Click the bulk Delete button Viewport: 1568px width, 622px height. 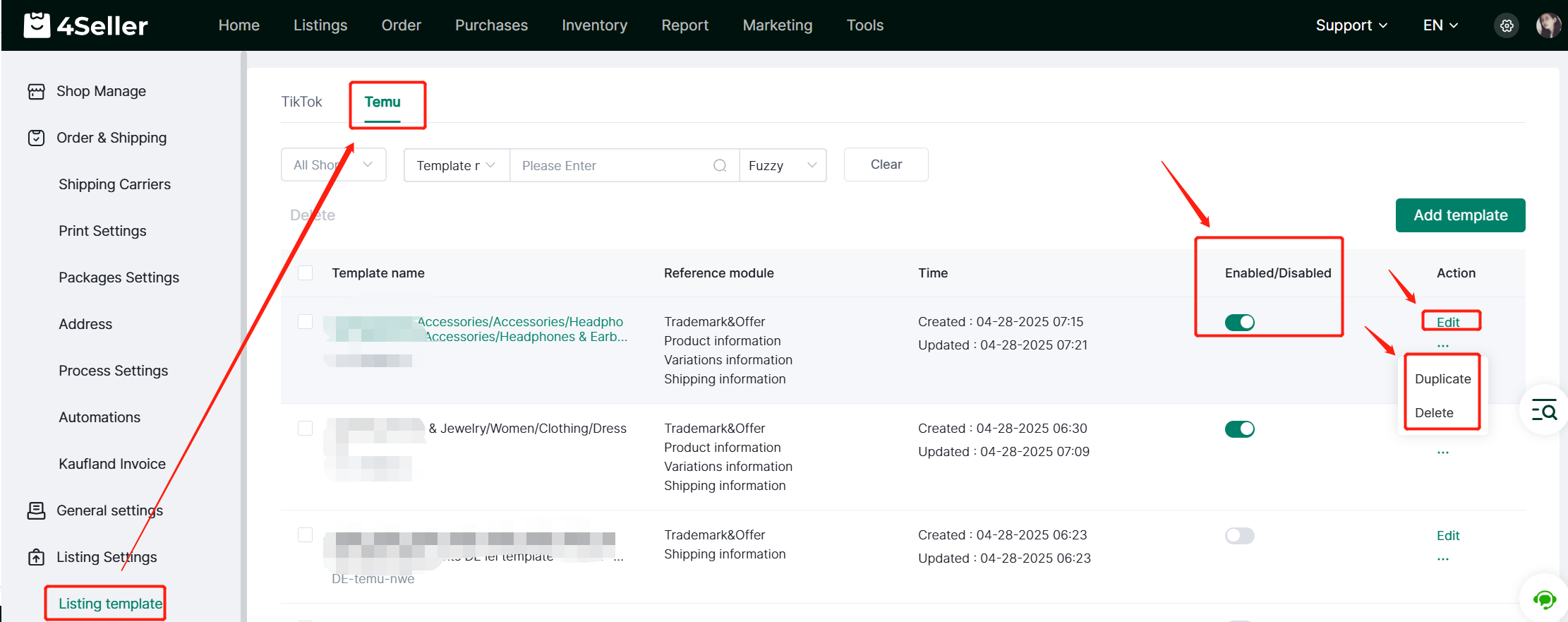(313, 215)
